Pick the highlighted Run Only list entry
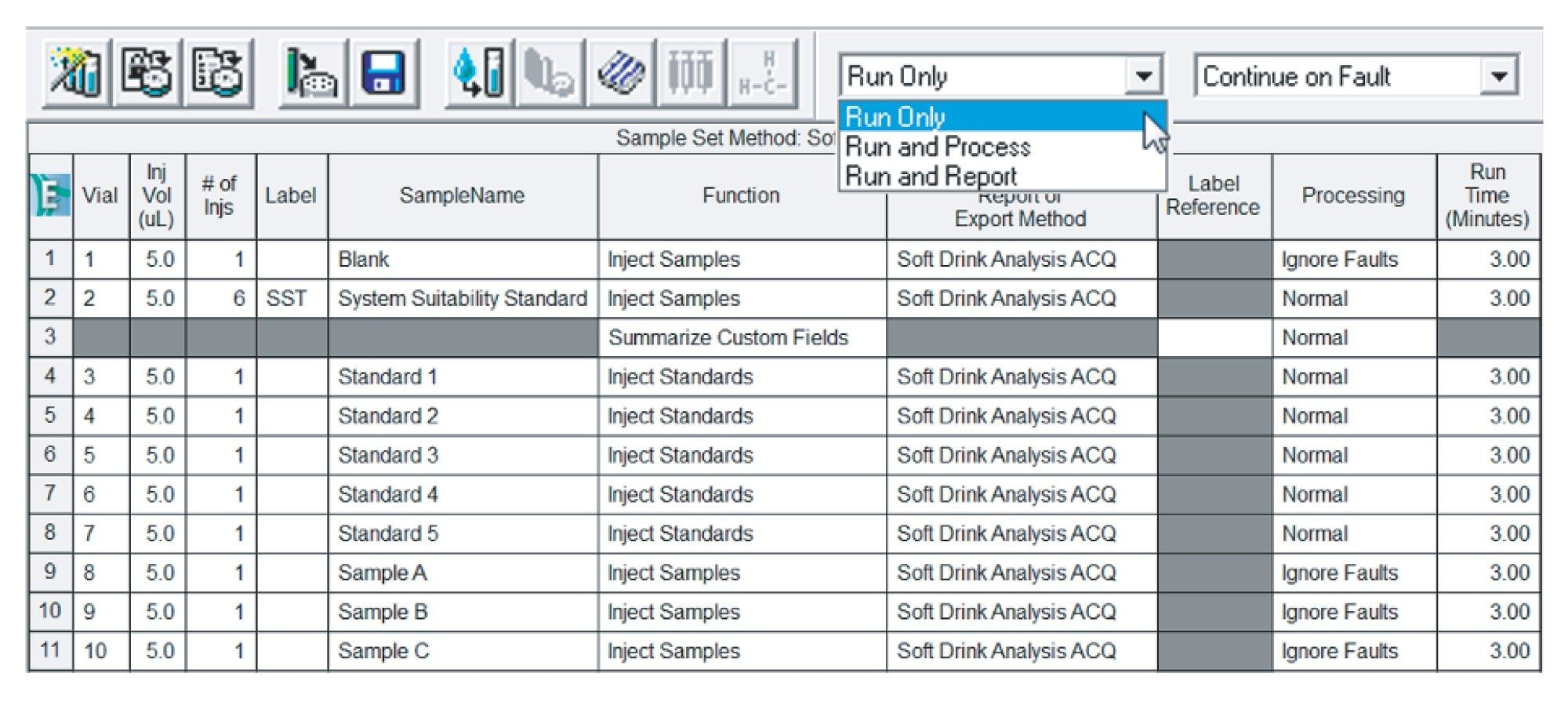Image resolution: width=1568 pixels, height=702 pixels. coord(895,118)
